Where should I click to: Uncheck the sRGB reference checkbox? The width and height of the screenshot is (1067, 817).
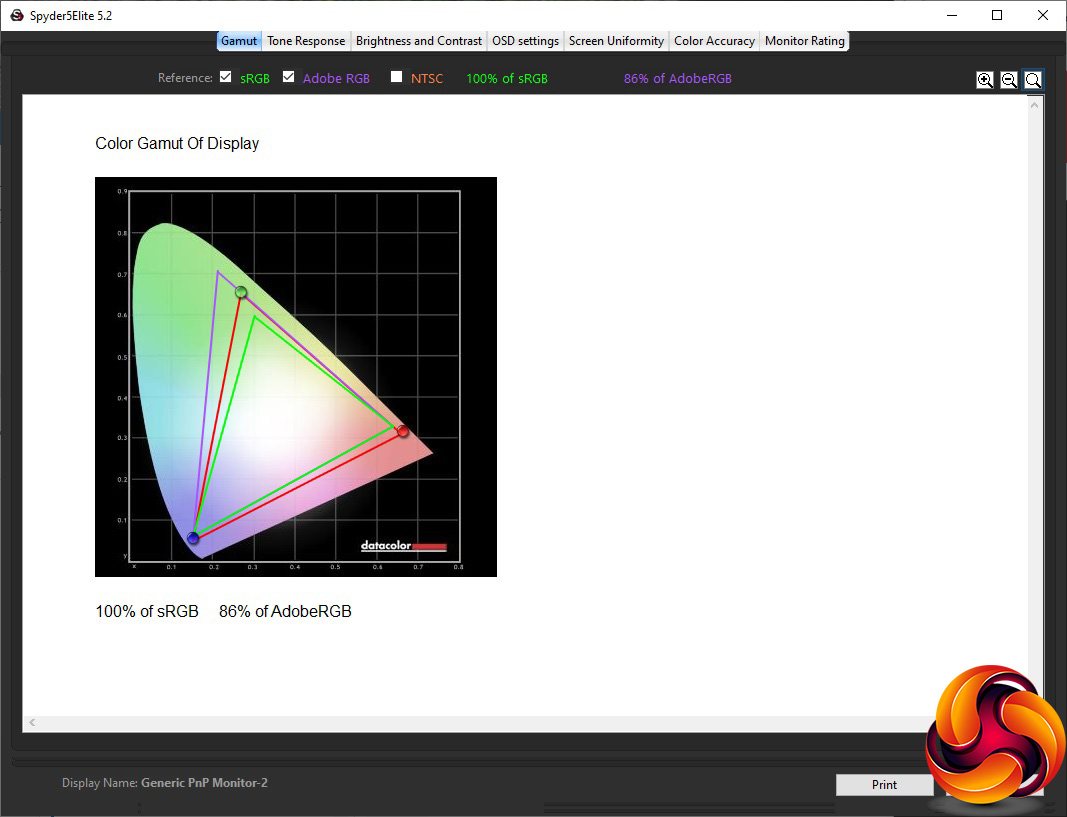[226, 77]
